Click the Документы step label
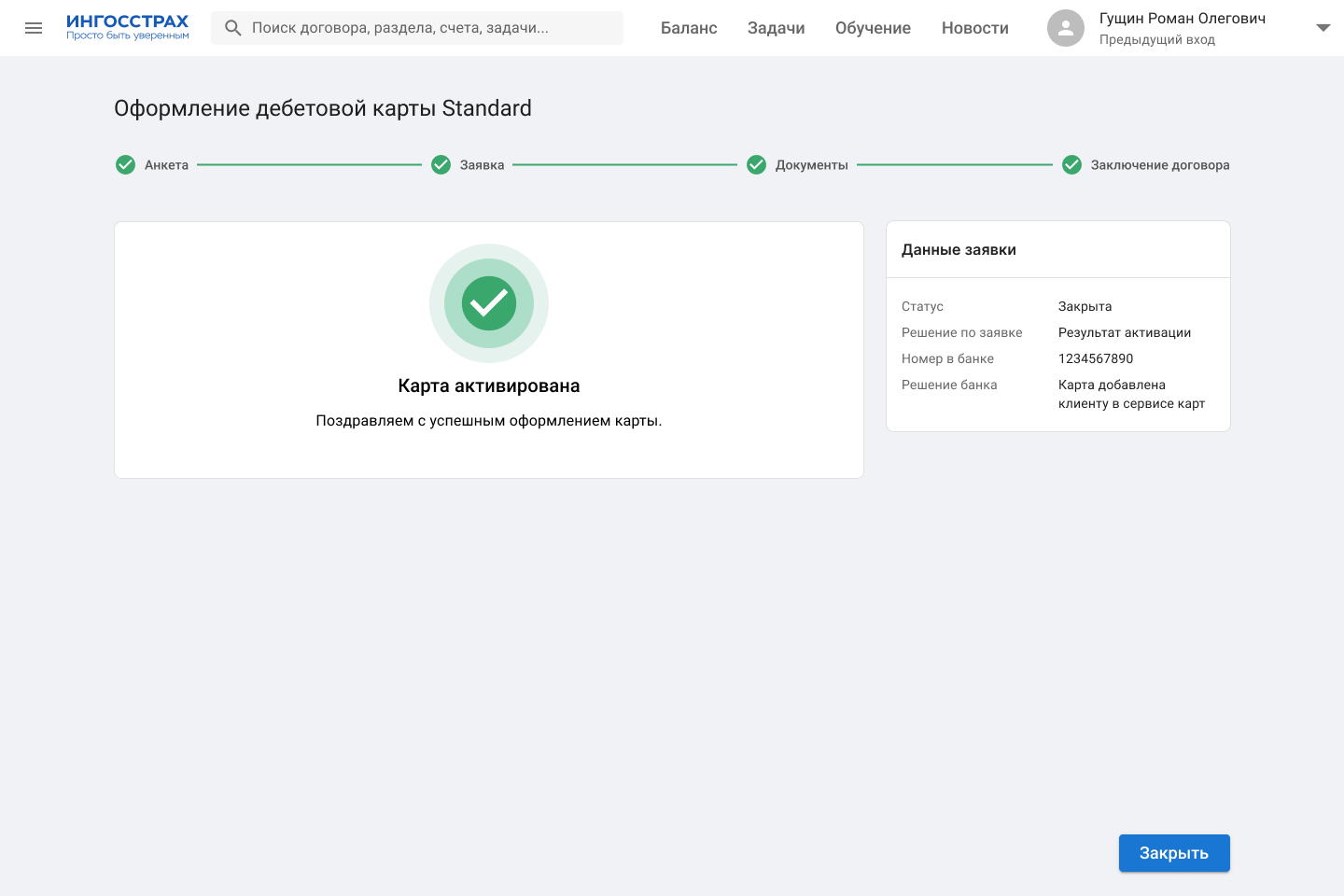The image size is (1344, 896). [x=812, y=165]
